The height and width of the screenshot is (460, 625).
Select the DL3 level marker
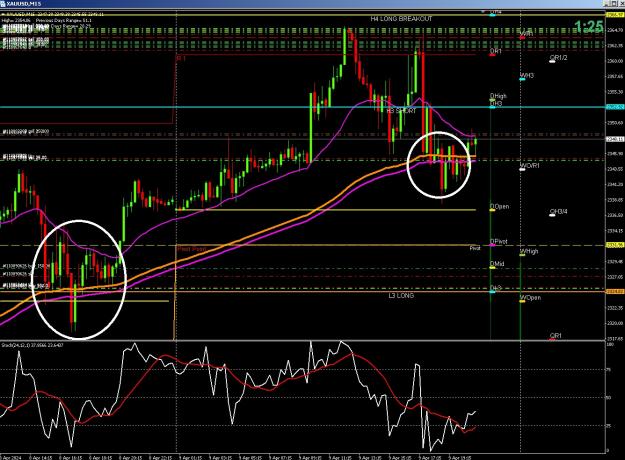(x=496, y=288)
